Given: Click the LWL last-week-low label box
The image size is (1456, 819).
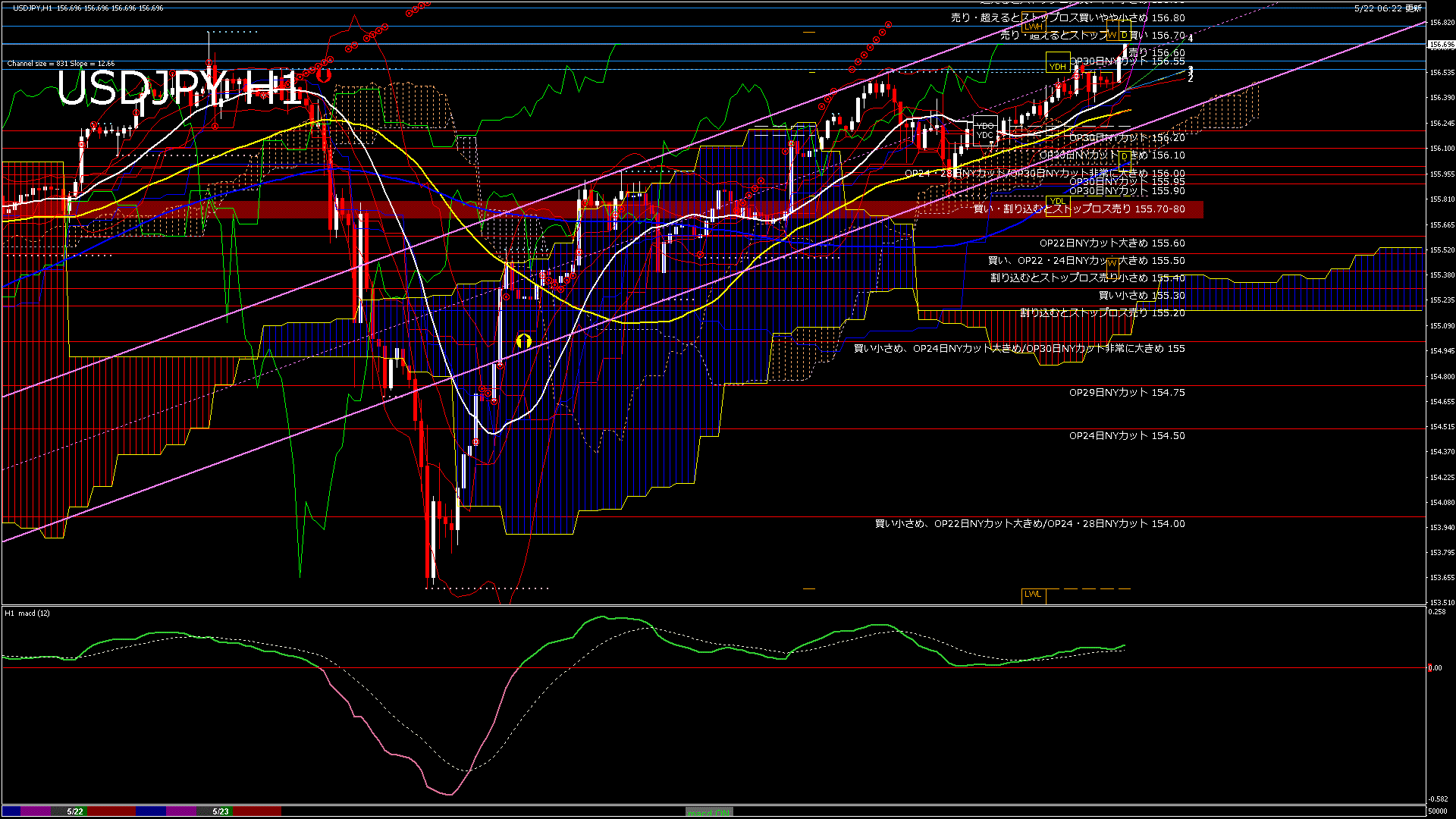Looking at the screenshot, I should [1033, 595].
